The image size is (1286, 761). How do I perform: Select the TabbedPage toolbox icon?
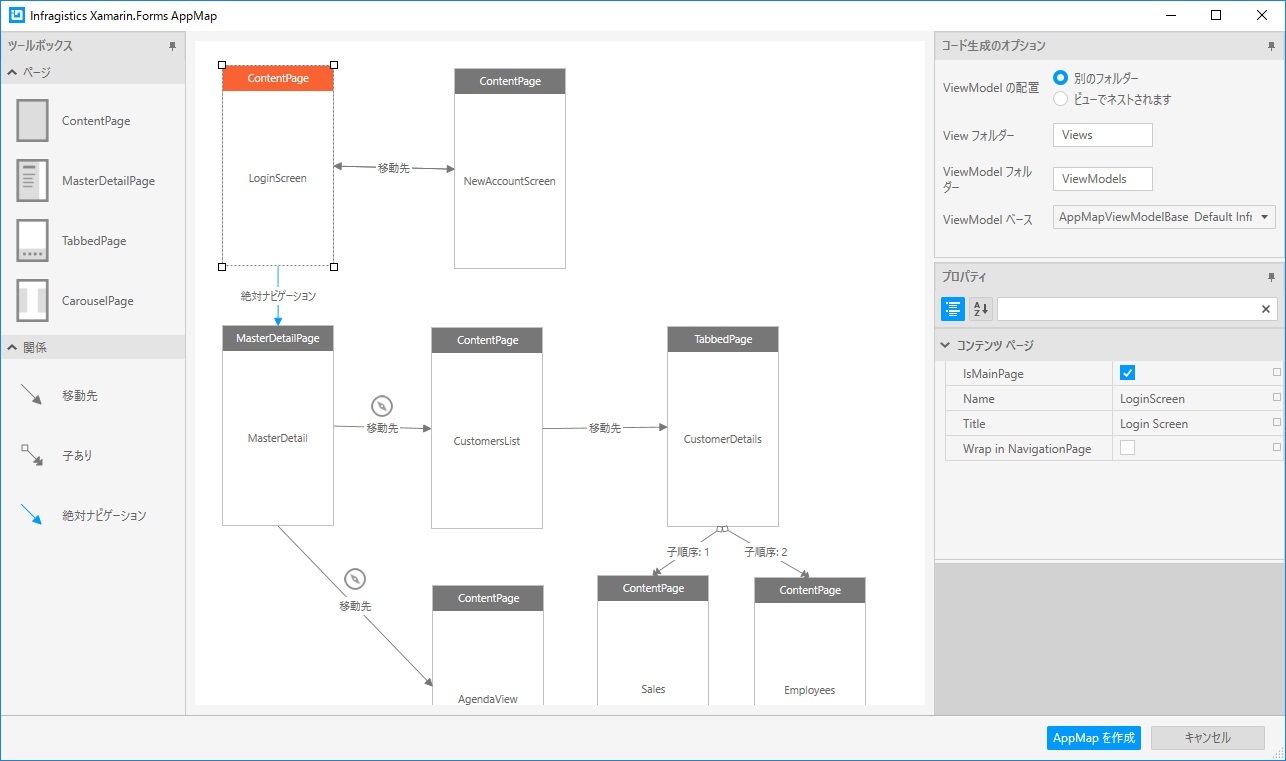[33, 240]
